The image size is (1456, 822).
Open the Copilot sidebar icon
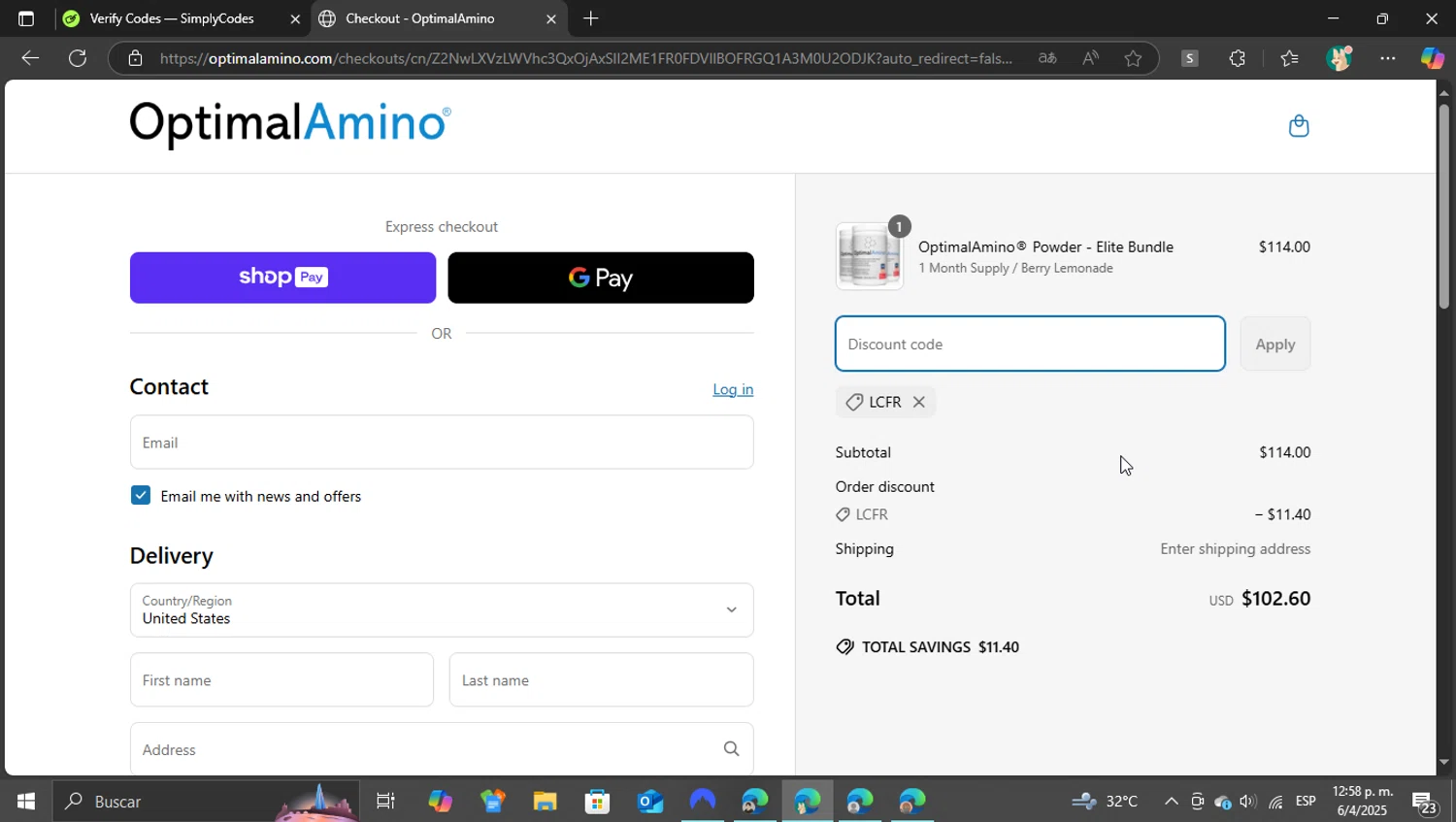pyautogui.click(x=1432, y=58)
